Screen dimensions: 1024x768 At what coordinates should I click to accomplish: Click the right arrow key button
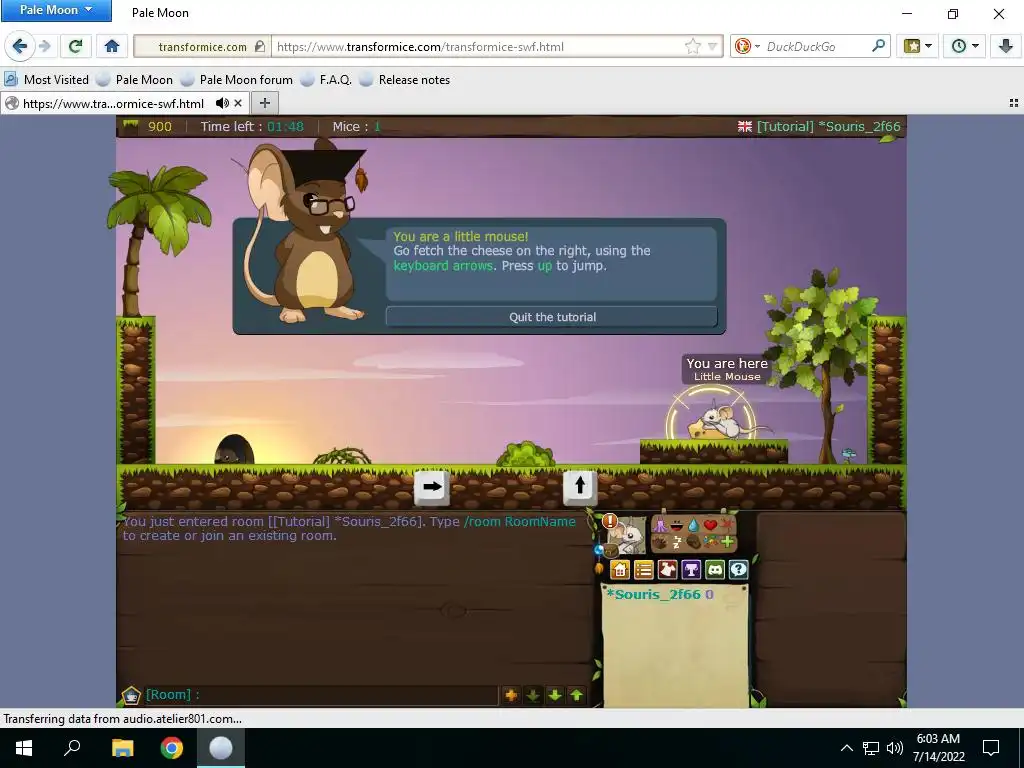[432, 487]
